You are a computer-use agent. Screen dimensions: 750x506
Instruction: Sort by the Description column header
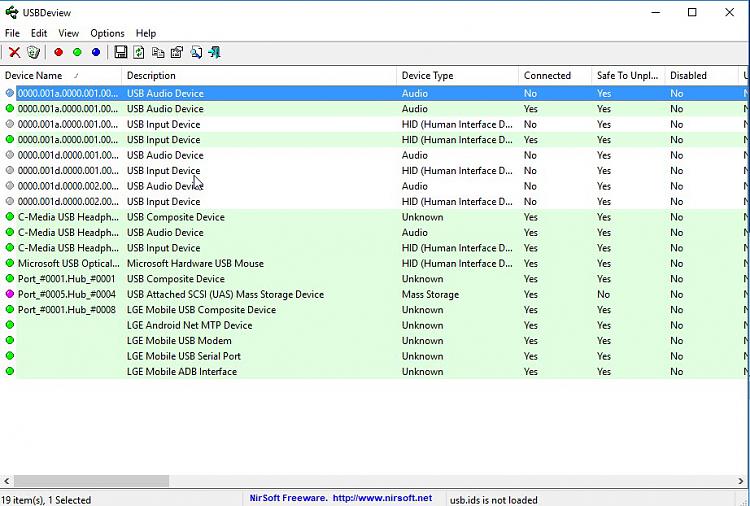(x=259, y=76)
